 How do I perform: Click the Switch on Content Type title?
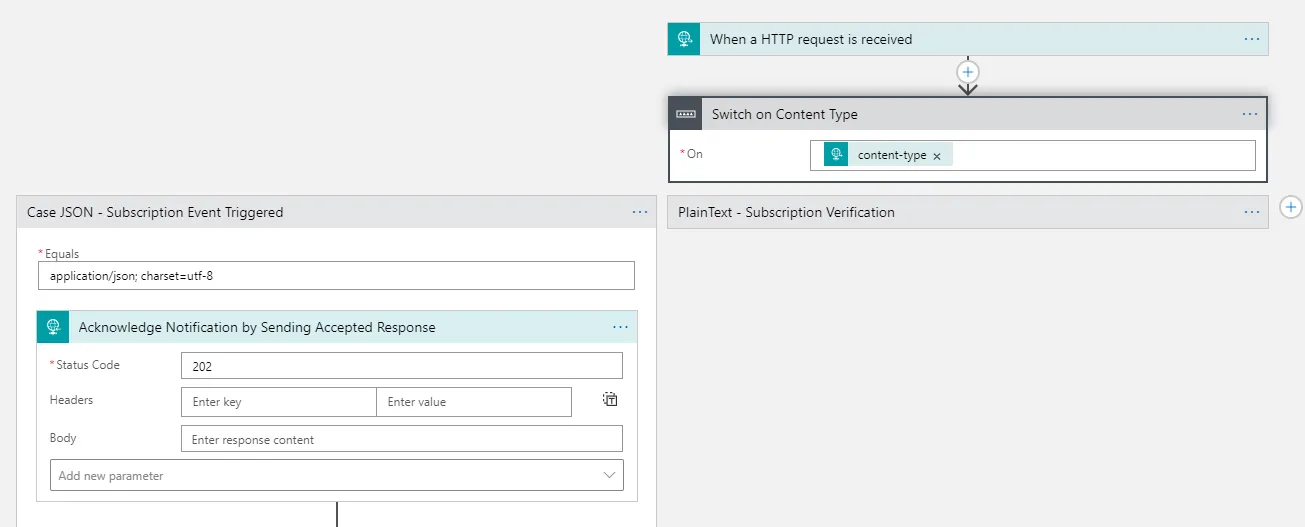tap(785, 114)
